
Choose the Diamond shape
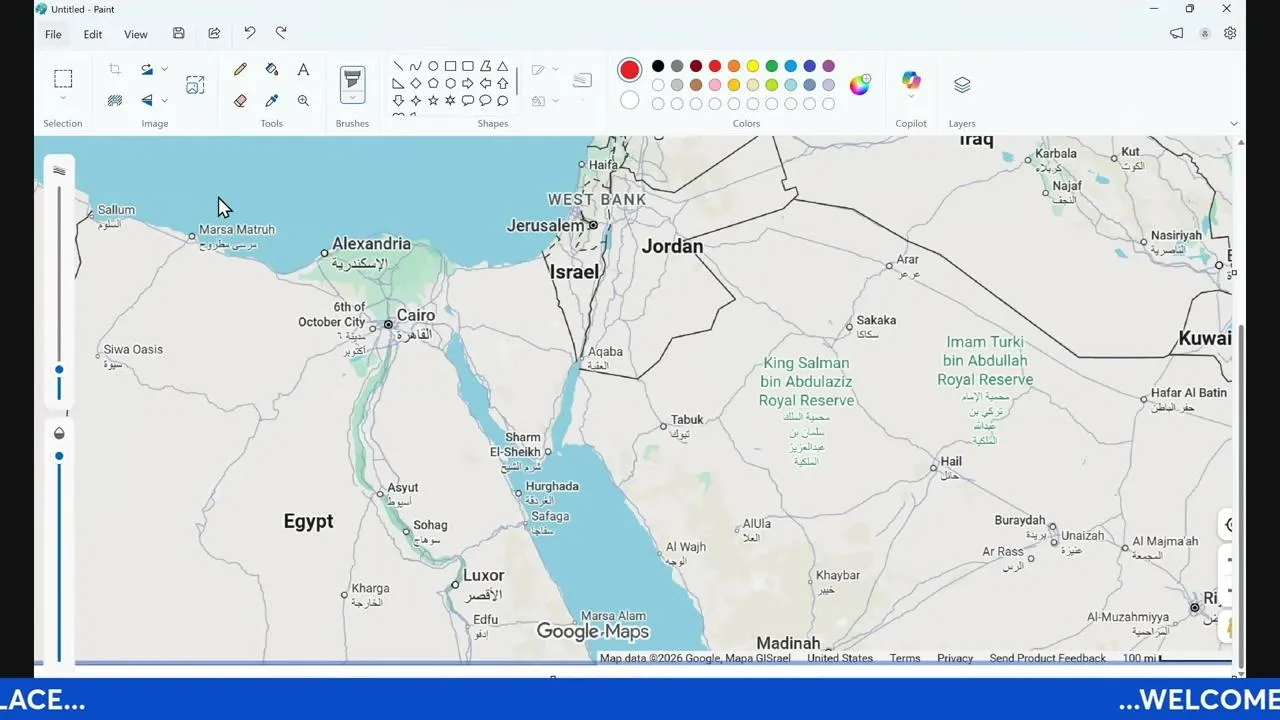click(x=415, y=84)
